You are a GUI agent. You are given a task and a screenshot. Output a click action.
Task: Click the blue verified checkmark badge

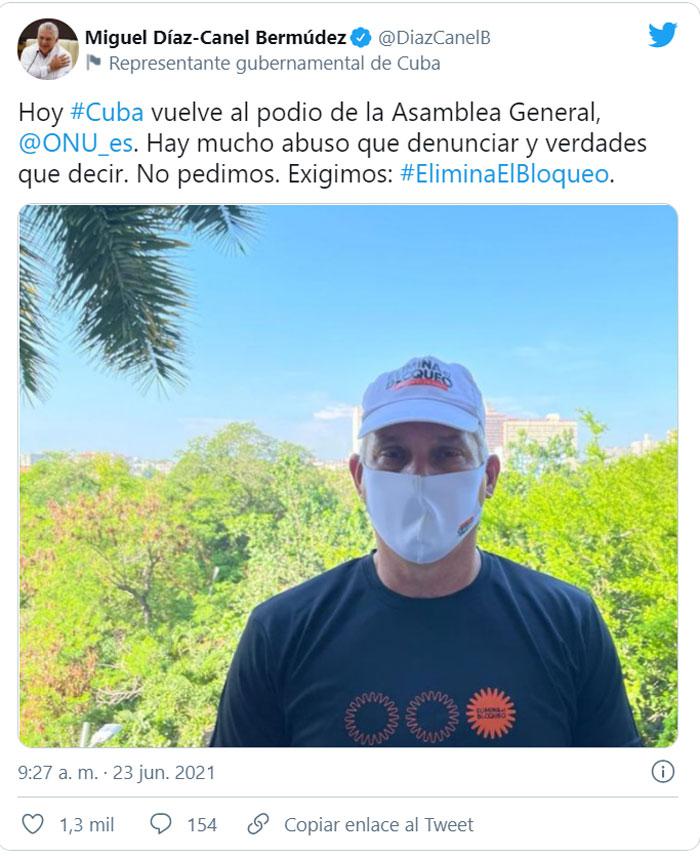click(x=361, y=38)
